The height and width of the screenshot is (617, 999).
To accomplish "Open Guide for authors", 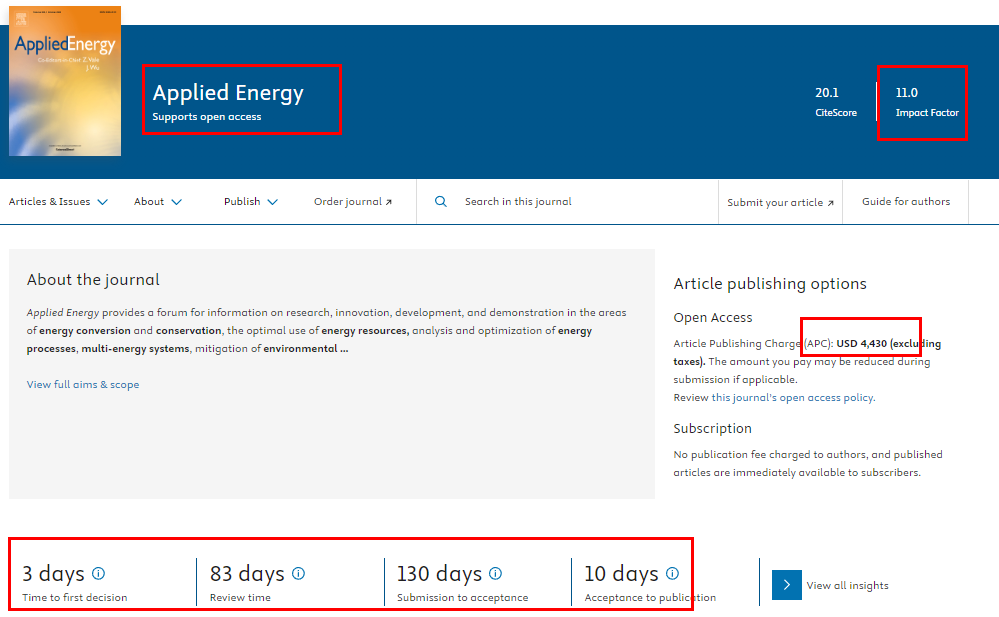I will (x=906, y=202).
